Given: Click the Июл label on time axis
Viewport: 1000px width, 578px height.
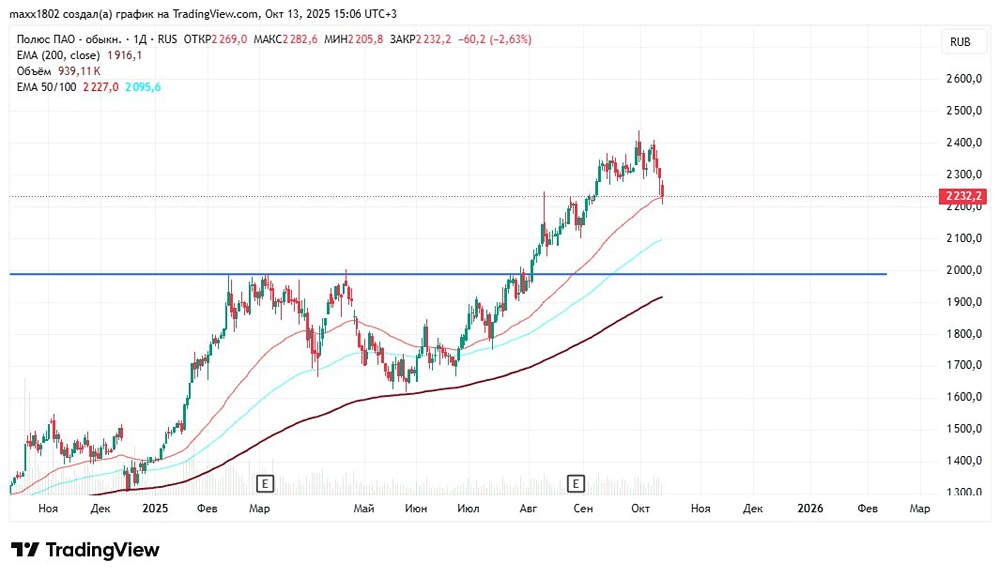Looking at the screenshot, I should point(468,508).
